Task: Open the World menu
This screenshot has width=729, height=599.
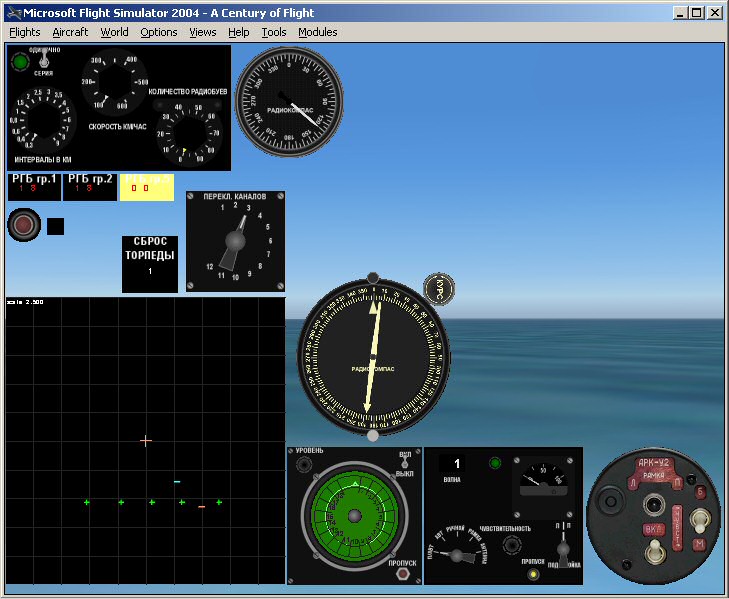Action: (114, 32)
